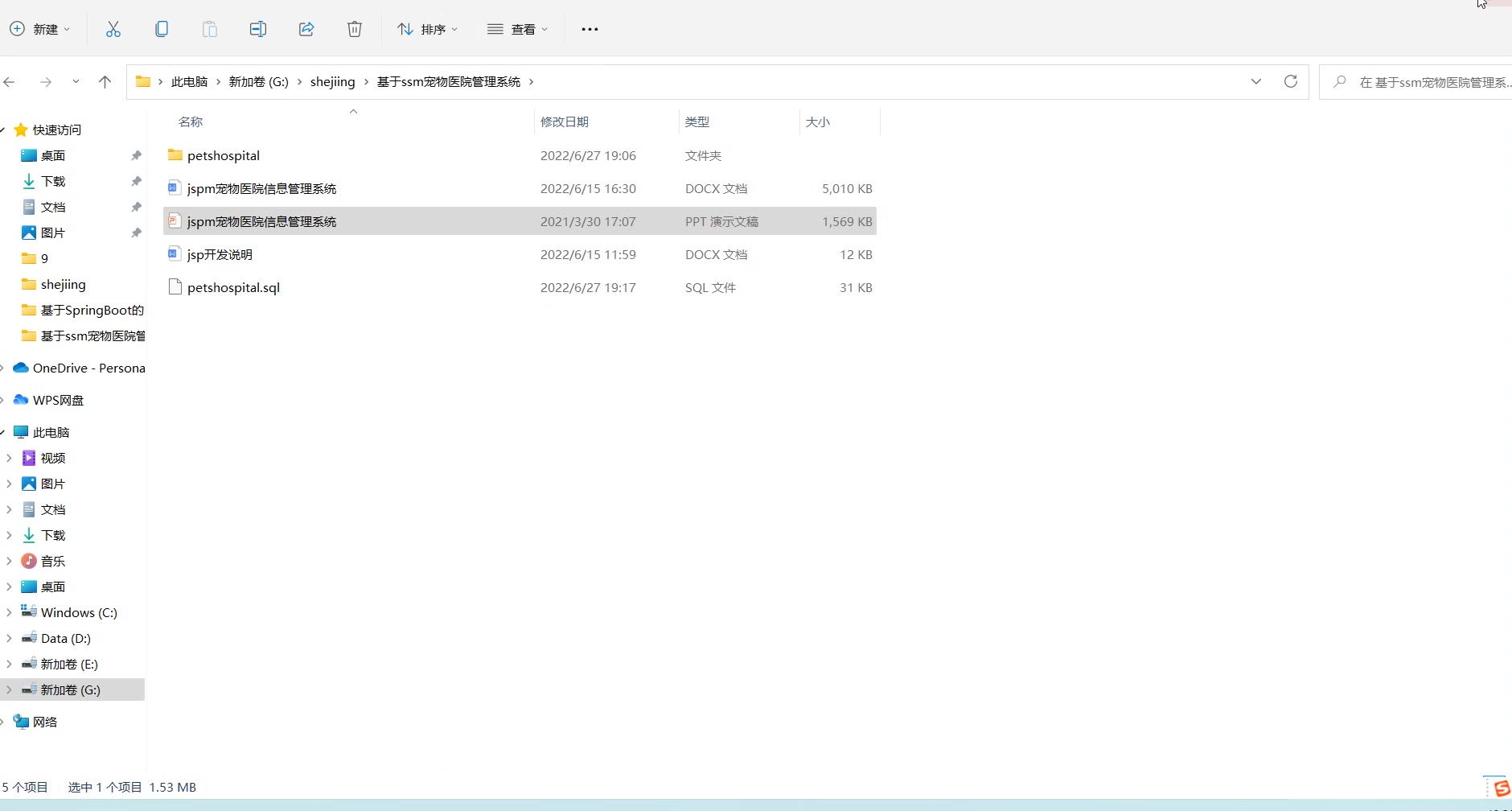Open the more options ellipsis menu

click(x=590, y=29)
